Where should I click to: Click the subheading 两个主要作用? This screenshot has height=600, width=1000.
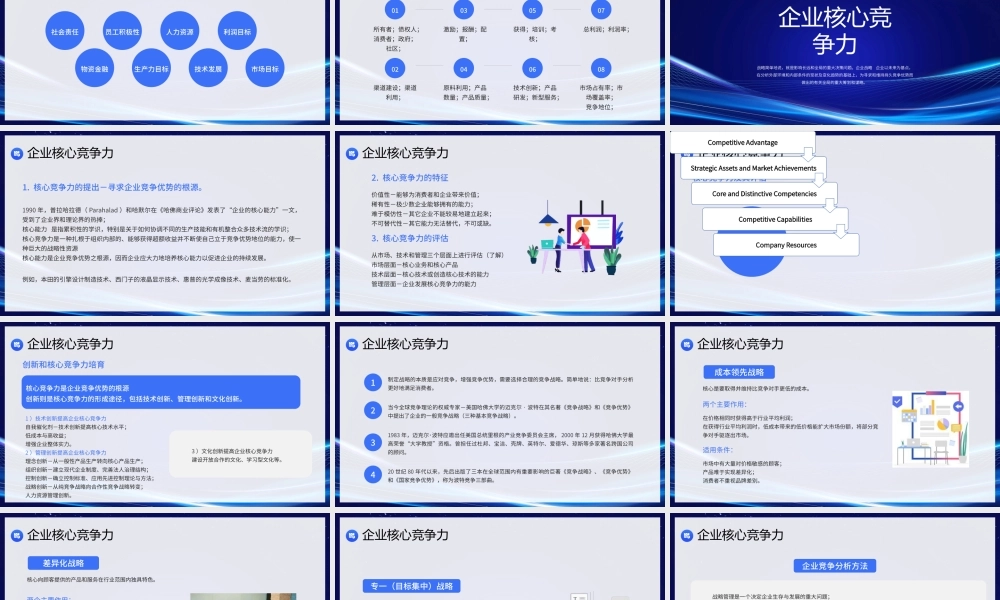[x=724, y=404]
